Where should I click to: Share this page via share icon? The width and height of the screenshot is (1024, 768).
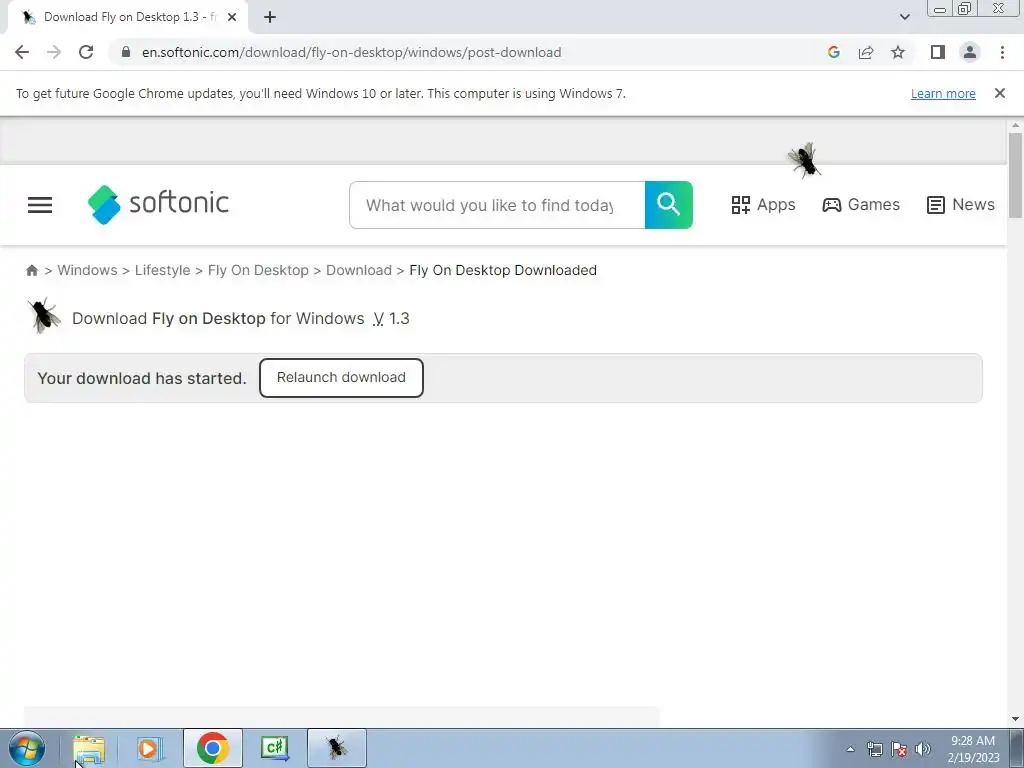point(866,52)
